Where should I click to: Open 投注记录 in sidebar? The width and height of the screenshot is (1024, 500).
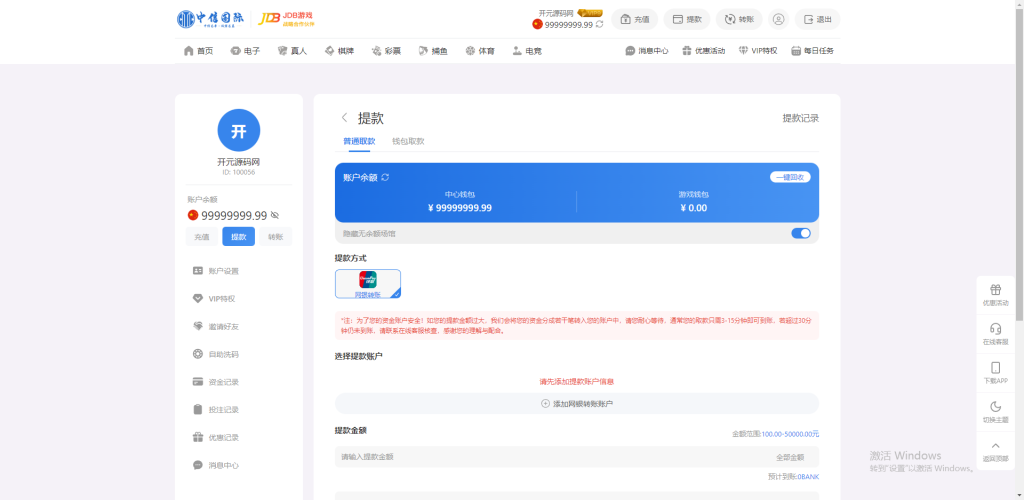(216, 410)
